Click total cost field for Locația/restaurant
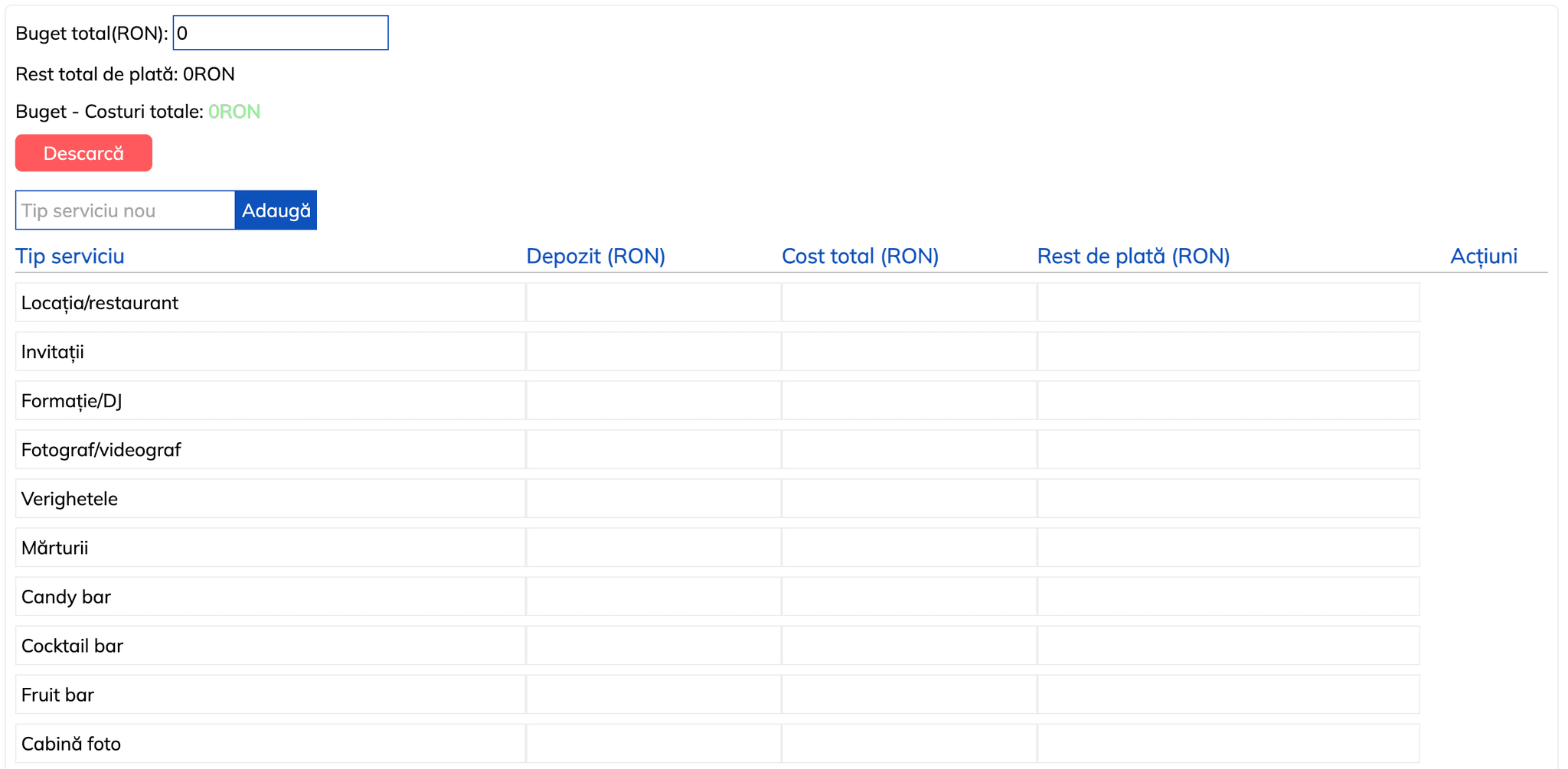The width and height of the screenshot is (1568, 769). [x=909, y=303]
